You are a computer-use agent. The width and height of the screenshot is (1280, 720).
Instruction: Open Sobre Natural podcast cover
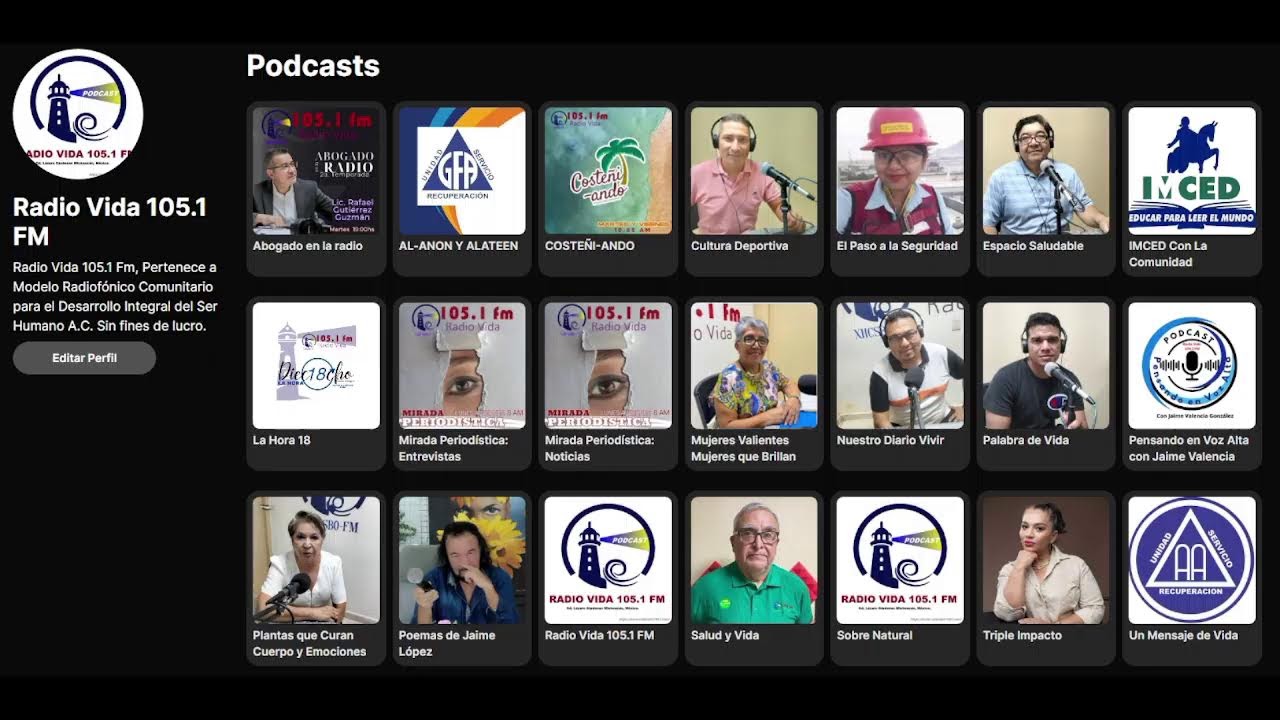[900, 561]
